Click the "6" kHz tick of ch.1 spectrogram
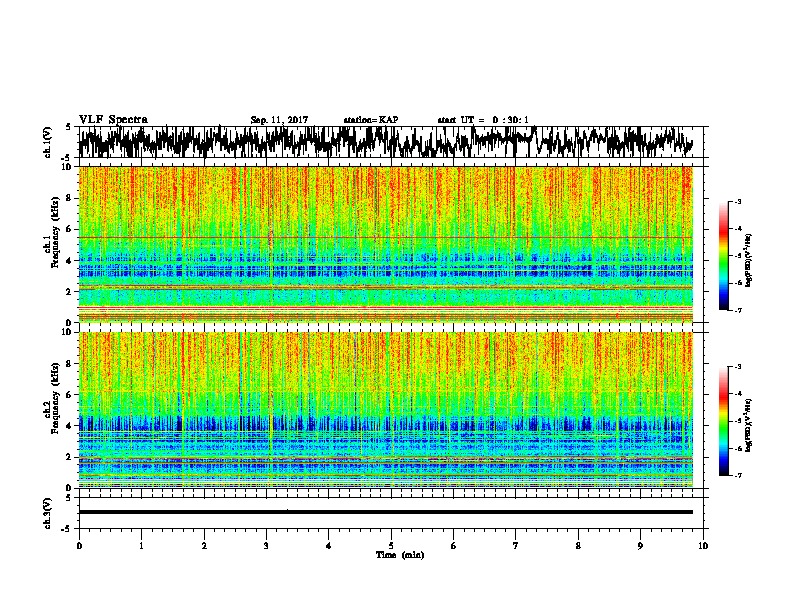 point(70,229)
